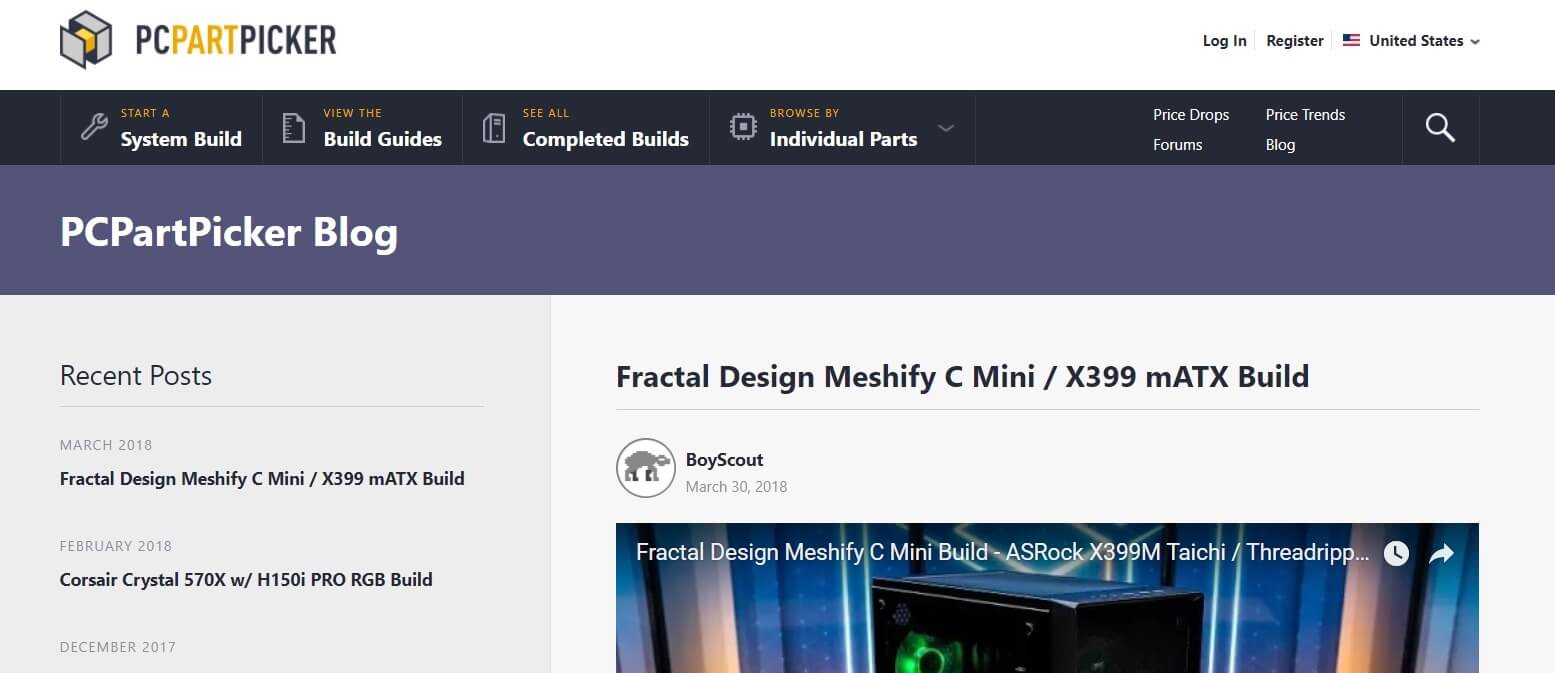Open the Corsair Crystal 570X recent post
The width and height of the screenshot is (1555, 673).
(246, 579)
